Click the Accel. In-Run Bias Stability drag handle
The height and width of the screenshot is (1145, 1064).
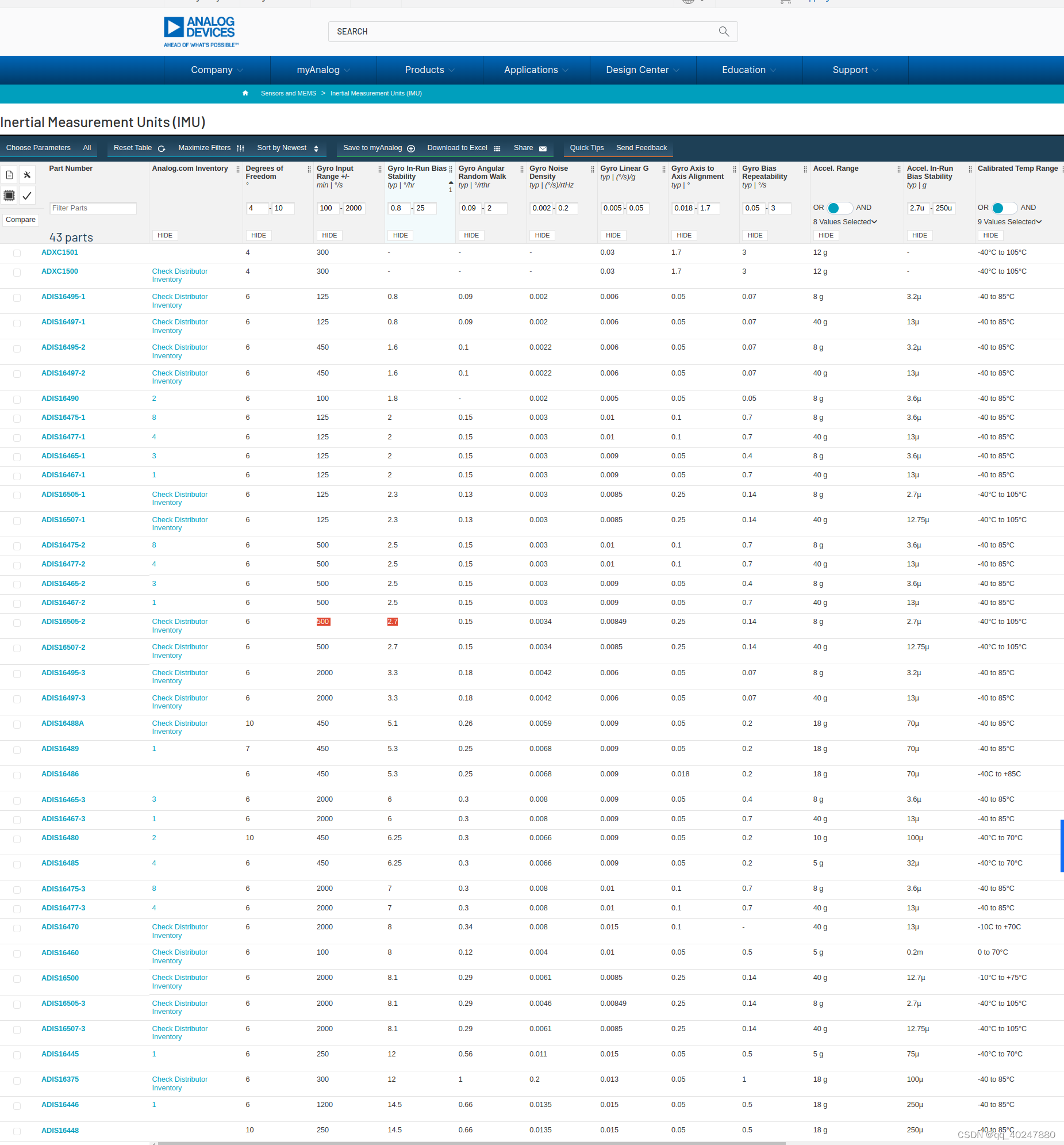(x=970, y=169)
